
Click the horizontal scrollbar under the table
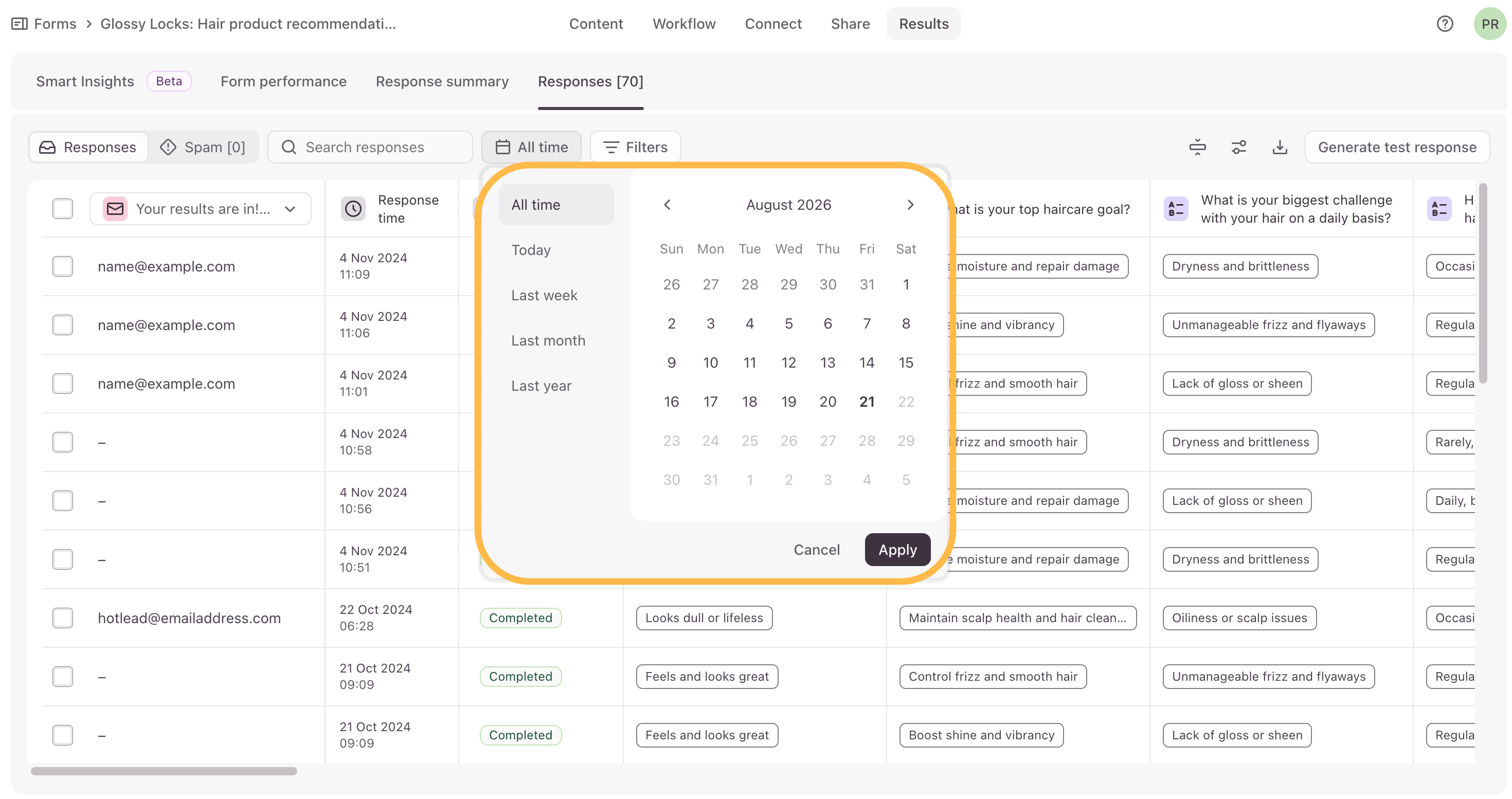[164, 771]
